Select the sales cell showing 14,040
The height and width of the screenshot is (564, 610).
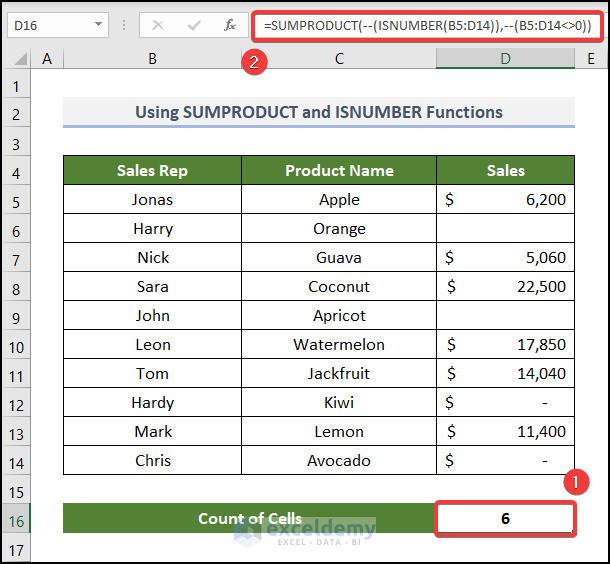505,373
